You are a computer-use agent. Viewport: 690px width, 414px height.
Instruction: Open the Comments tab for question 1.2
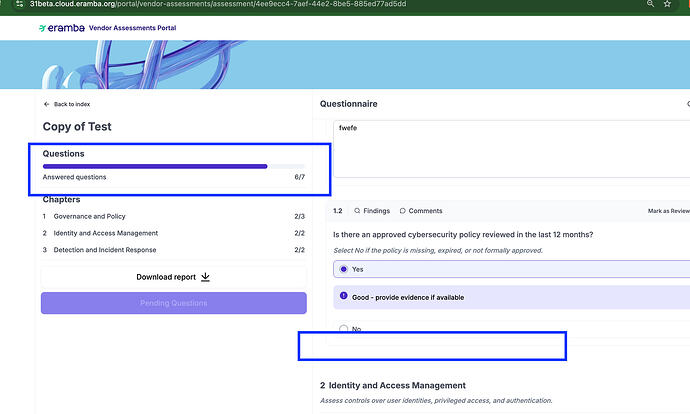click(x=421, y=211)
